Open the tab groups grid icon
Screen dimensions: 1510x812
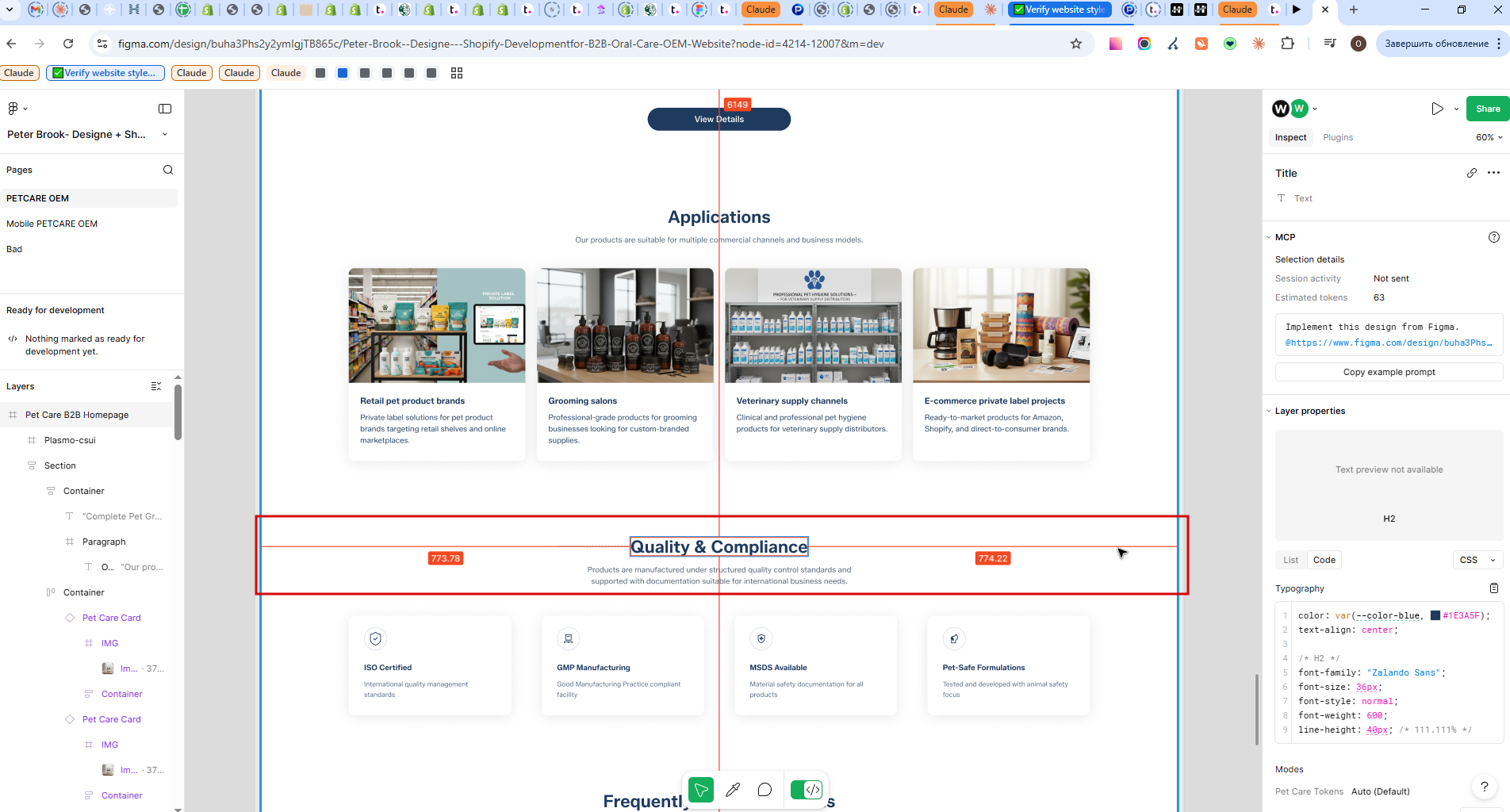(x=457, y=73)
